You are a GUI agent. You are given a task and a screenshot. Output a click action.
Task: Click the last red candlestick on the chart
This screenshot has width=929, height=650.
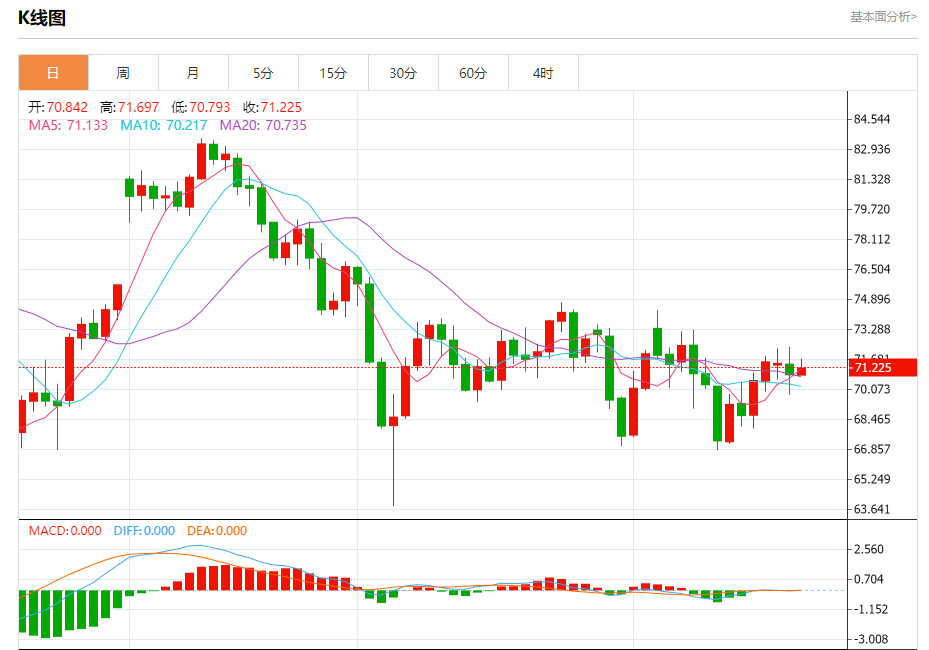point(802,370)
